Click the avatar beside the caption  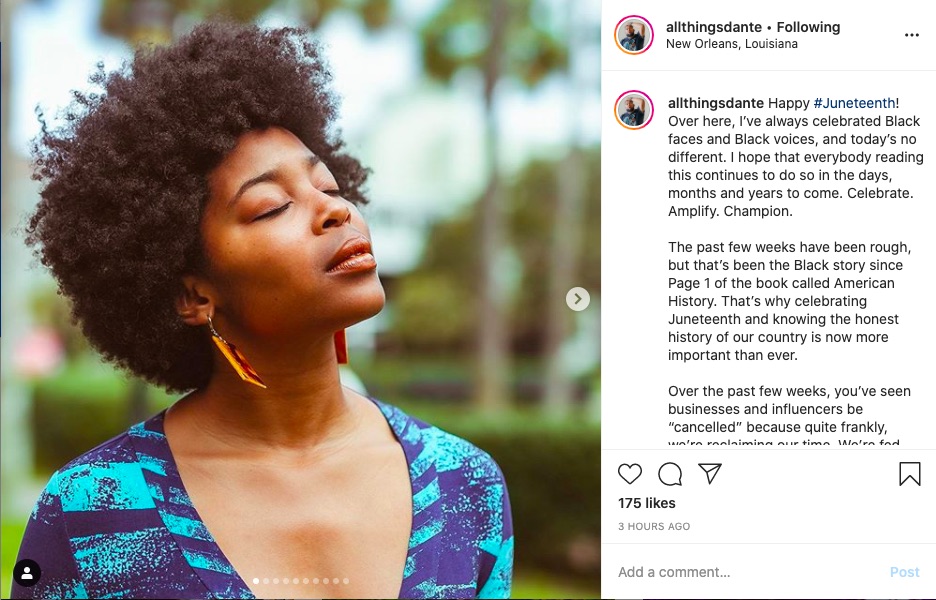click(x=634, y=110)
